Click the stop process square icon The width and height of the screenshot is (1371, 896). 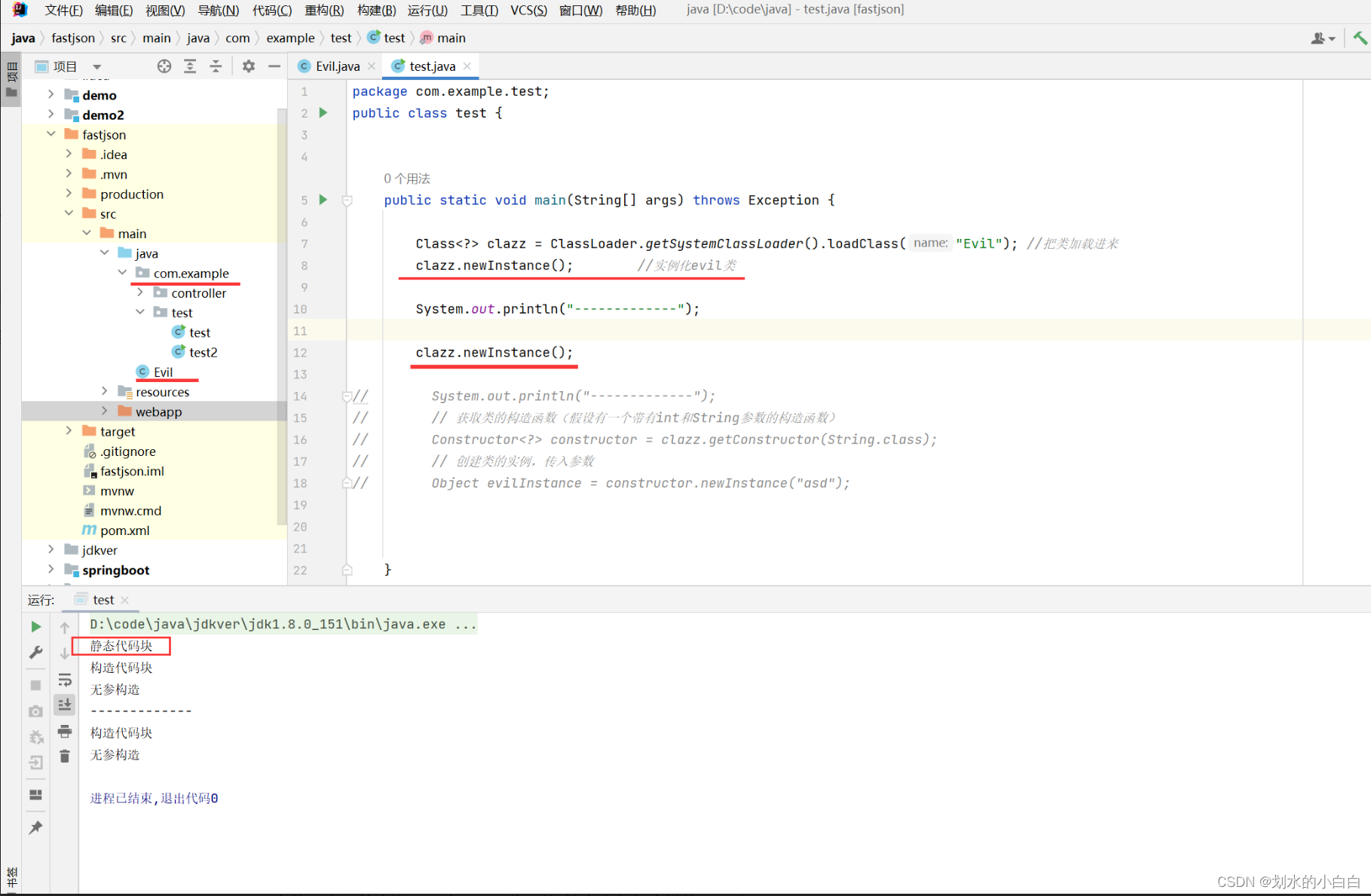pyautogui.click(x=35, y=685)
